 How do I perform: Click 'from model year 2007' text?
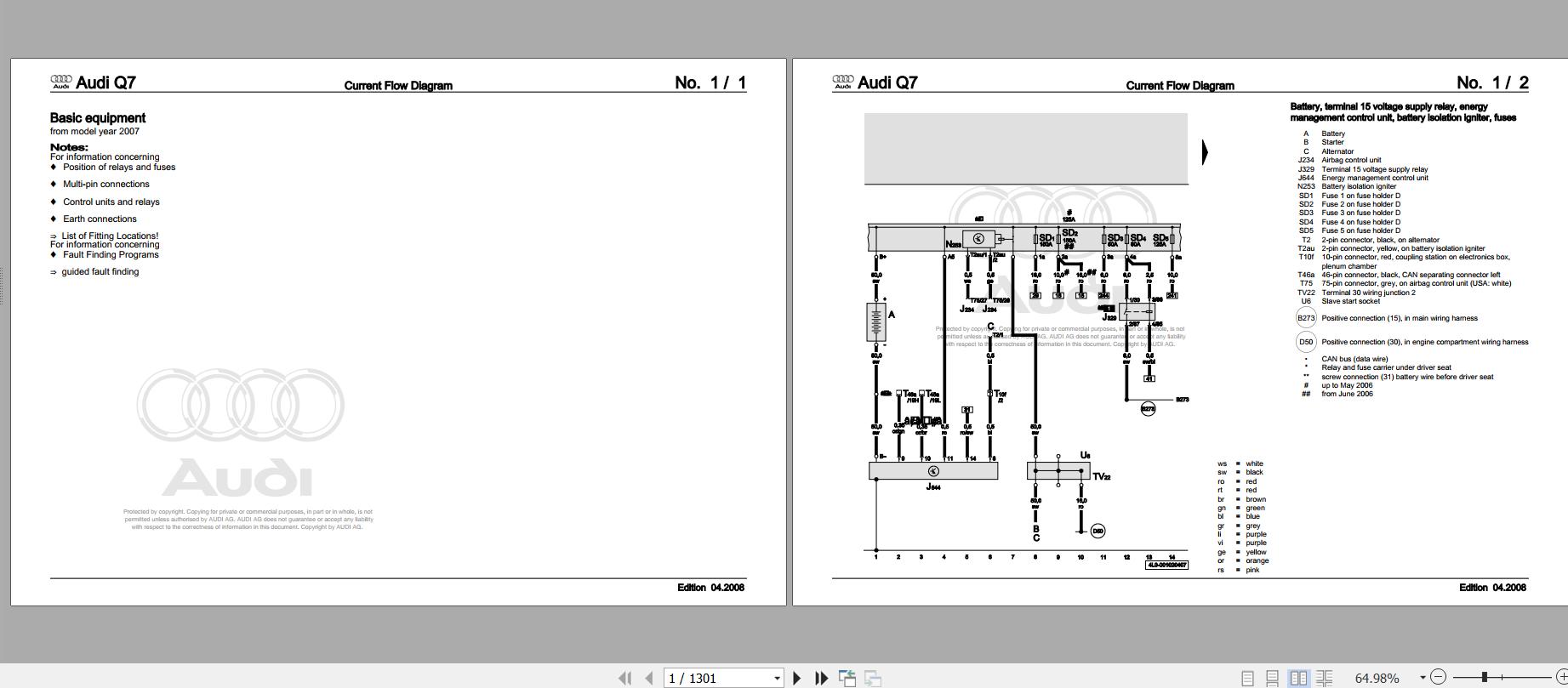pyautogui.click(x=94, y=131)
